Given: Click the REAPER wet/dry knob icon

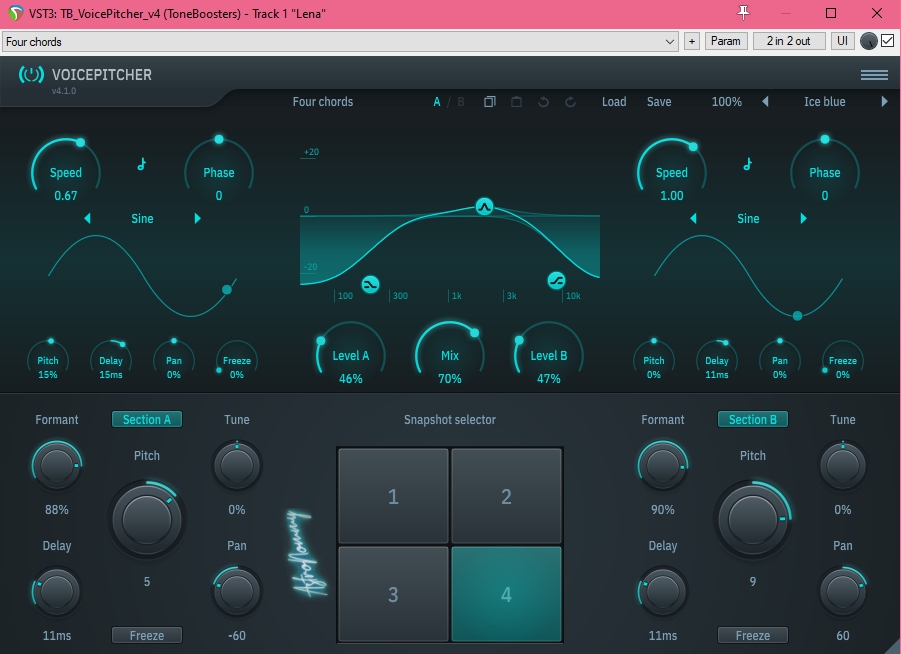Looking at the screenshot, I should click(x=868, y=41).
